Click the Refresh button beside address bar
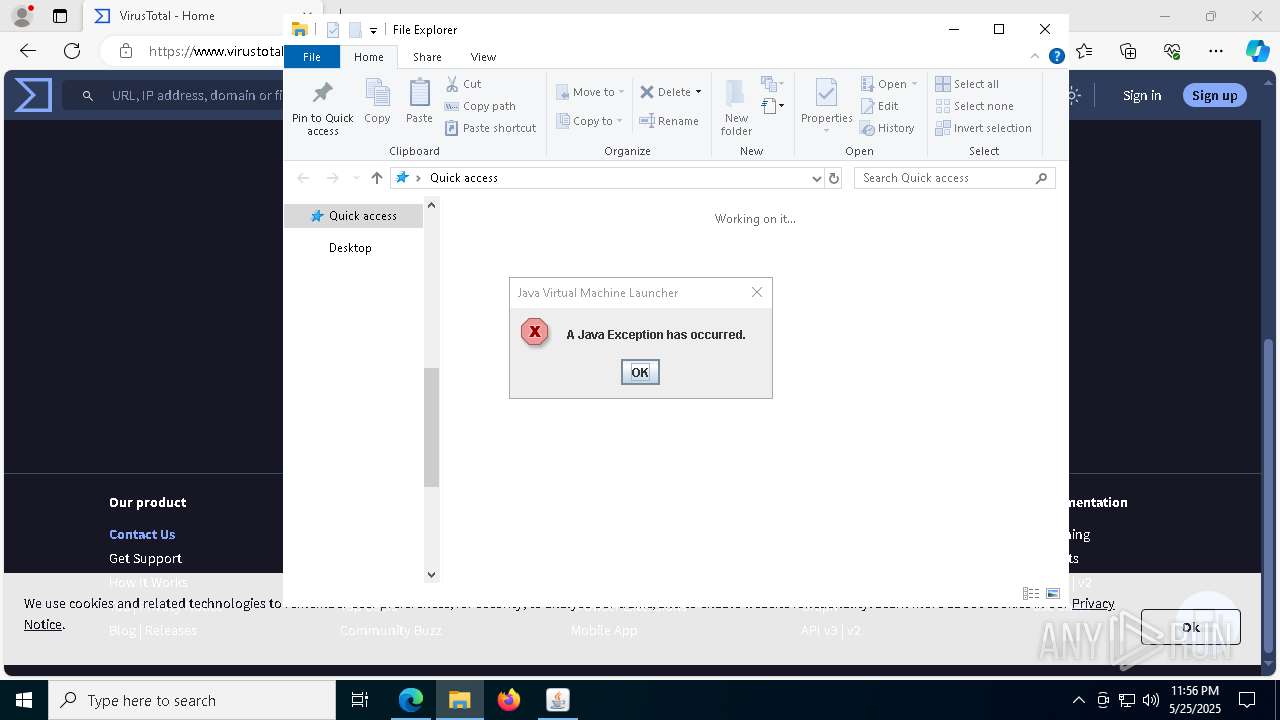1280x720 pixels. click(834, 178)
